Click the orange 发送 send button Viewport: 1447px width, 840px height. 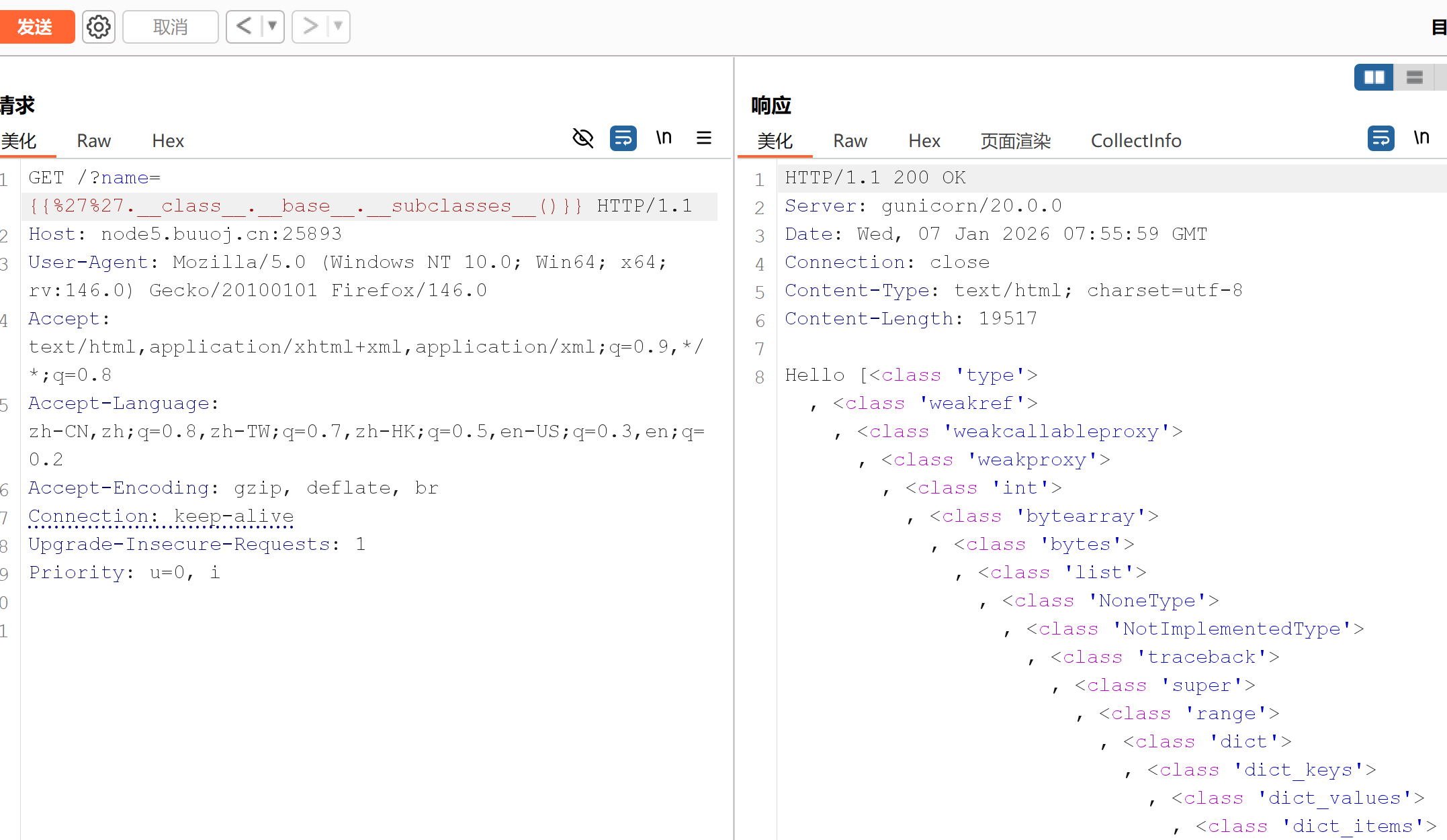[x=35, y=27]
